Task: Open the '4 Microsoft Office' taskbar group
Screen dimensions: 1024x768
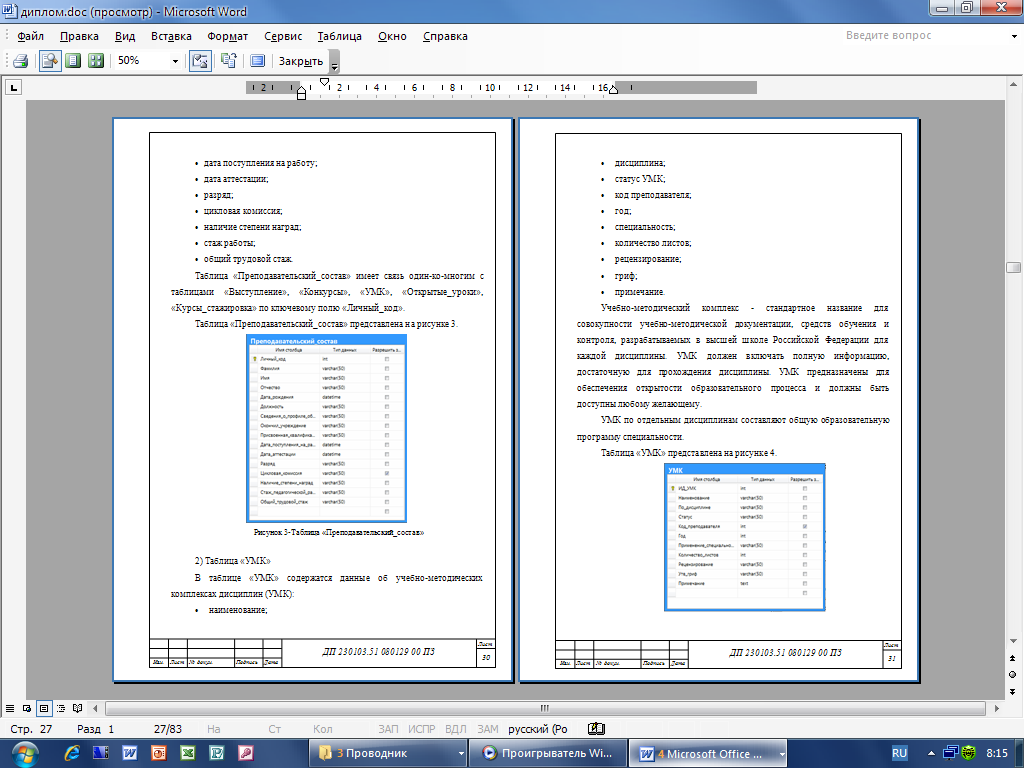Action: [x=708, y=753]
